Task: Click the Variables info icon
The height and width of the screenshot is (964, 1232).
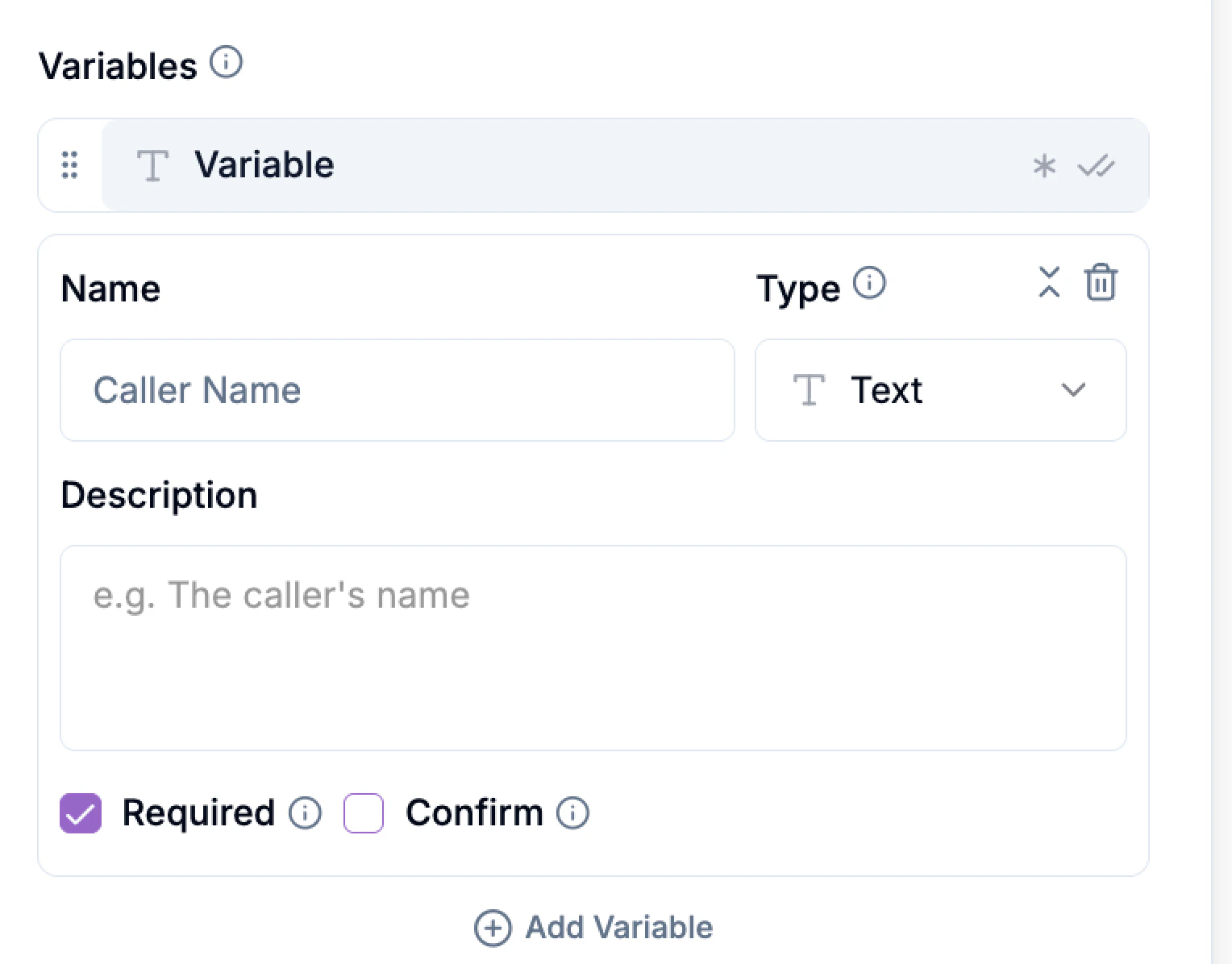Action: pos(227,62)
